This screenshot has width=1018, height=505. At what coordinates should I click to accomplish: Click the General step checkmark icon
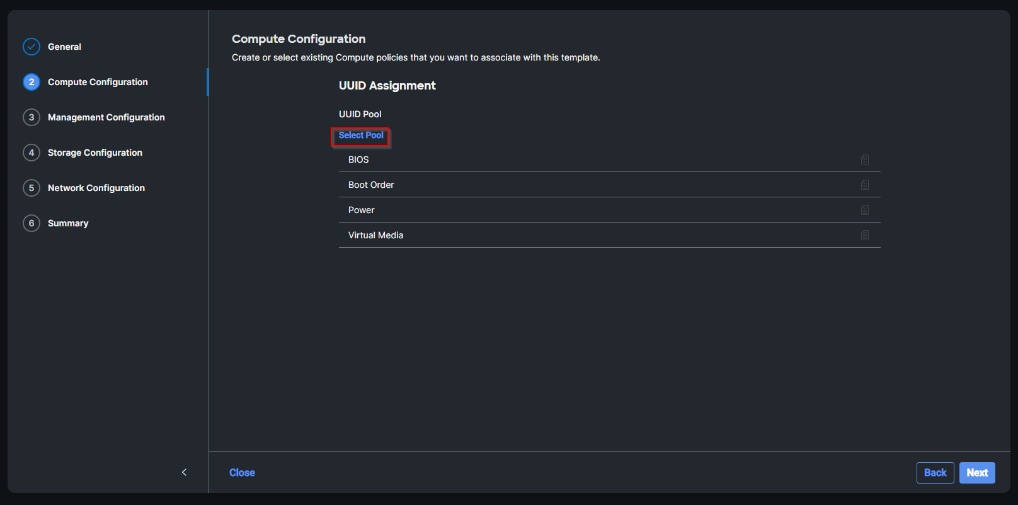[x=31, y=47]
